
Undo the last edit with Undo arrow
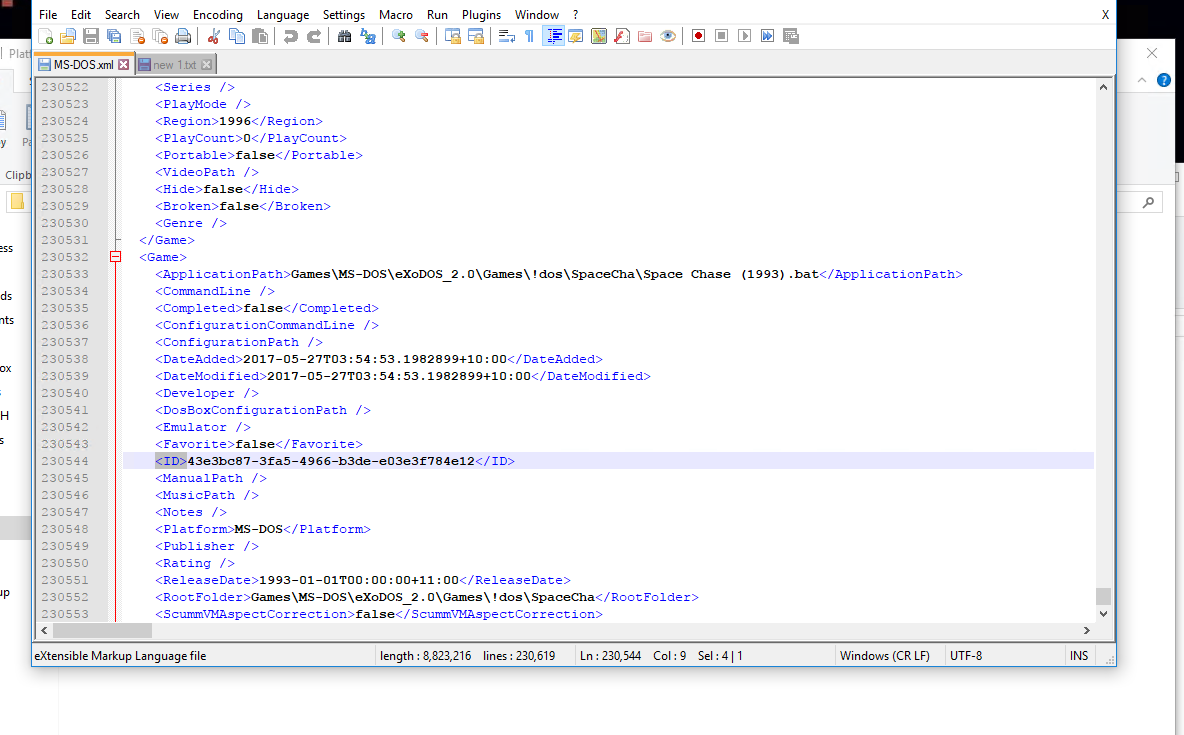pos(290,36)
